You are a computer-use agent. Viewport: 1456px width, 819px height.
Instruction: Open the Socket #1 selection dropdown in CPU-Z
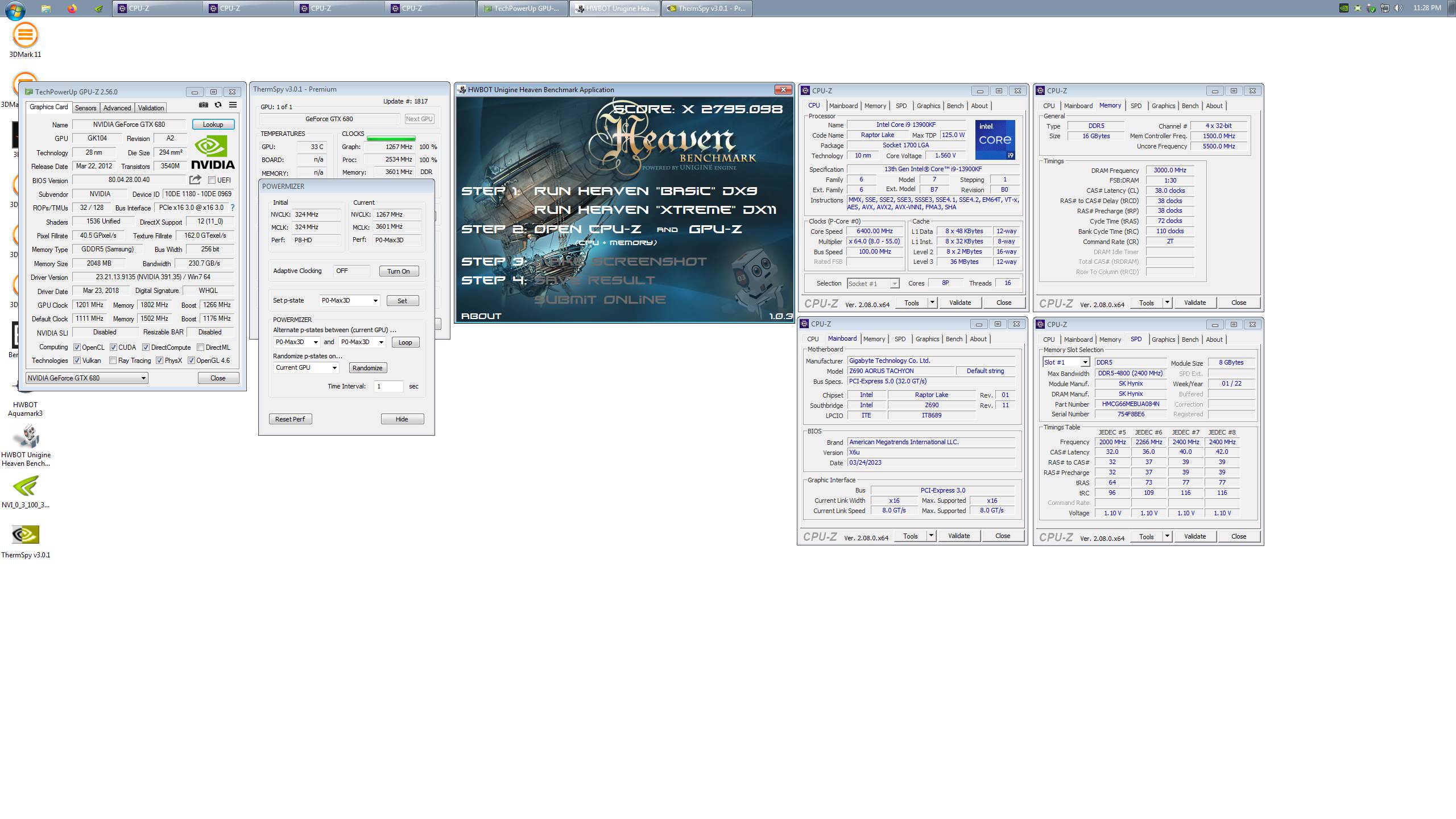(x=873, y=284)
